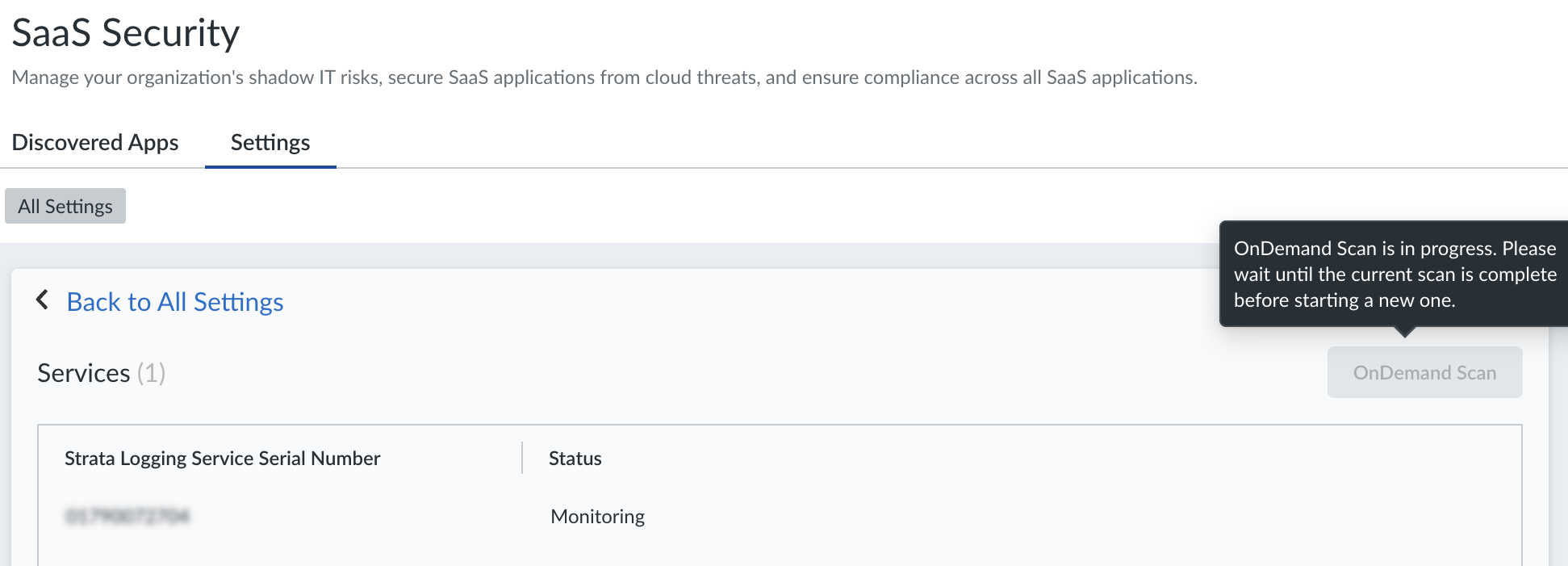Follow the Back to All Settings link
Viewport: 1568px width, 566px height.
click(x=175, y=302)
